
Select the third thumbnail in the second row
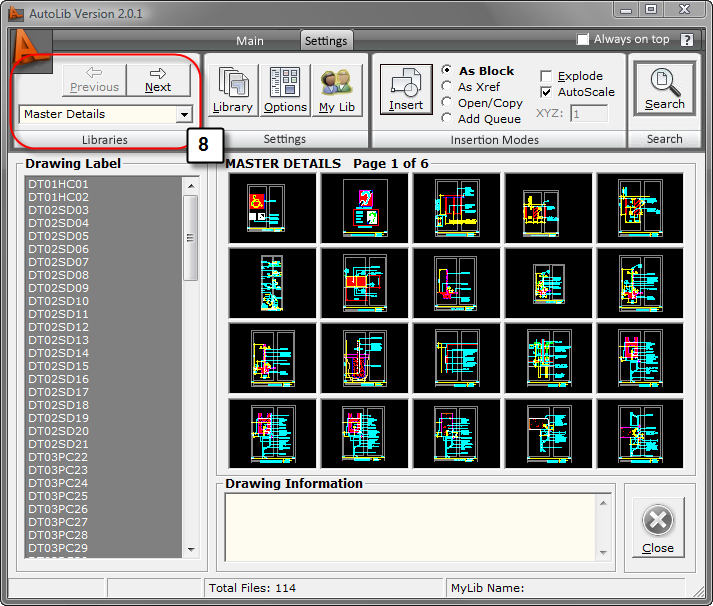pos(457,283)
